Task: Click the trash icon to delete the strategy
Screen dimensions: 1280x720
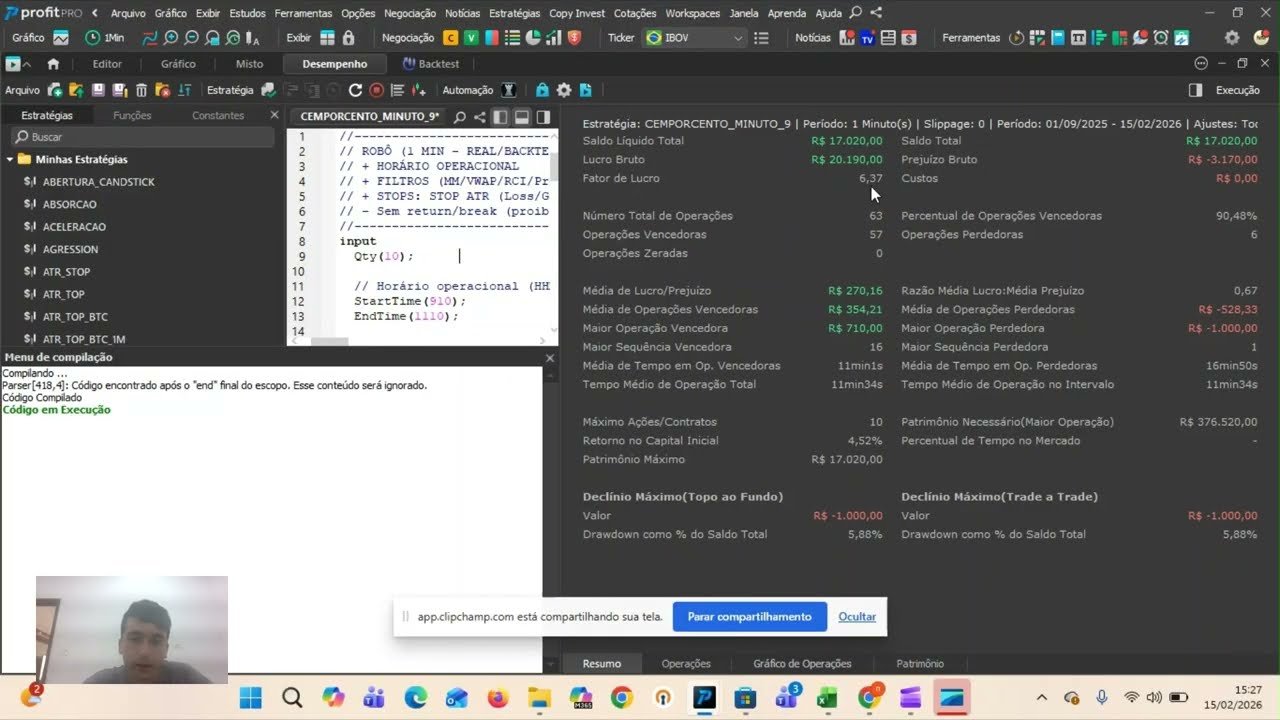Action: pyautogui.click(x=141, y=89)
